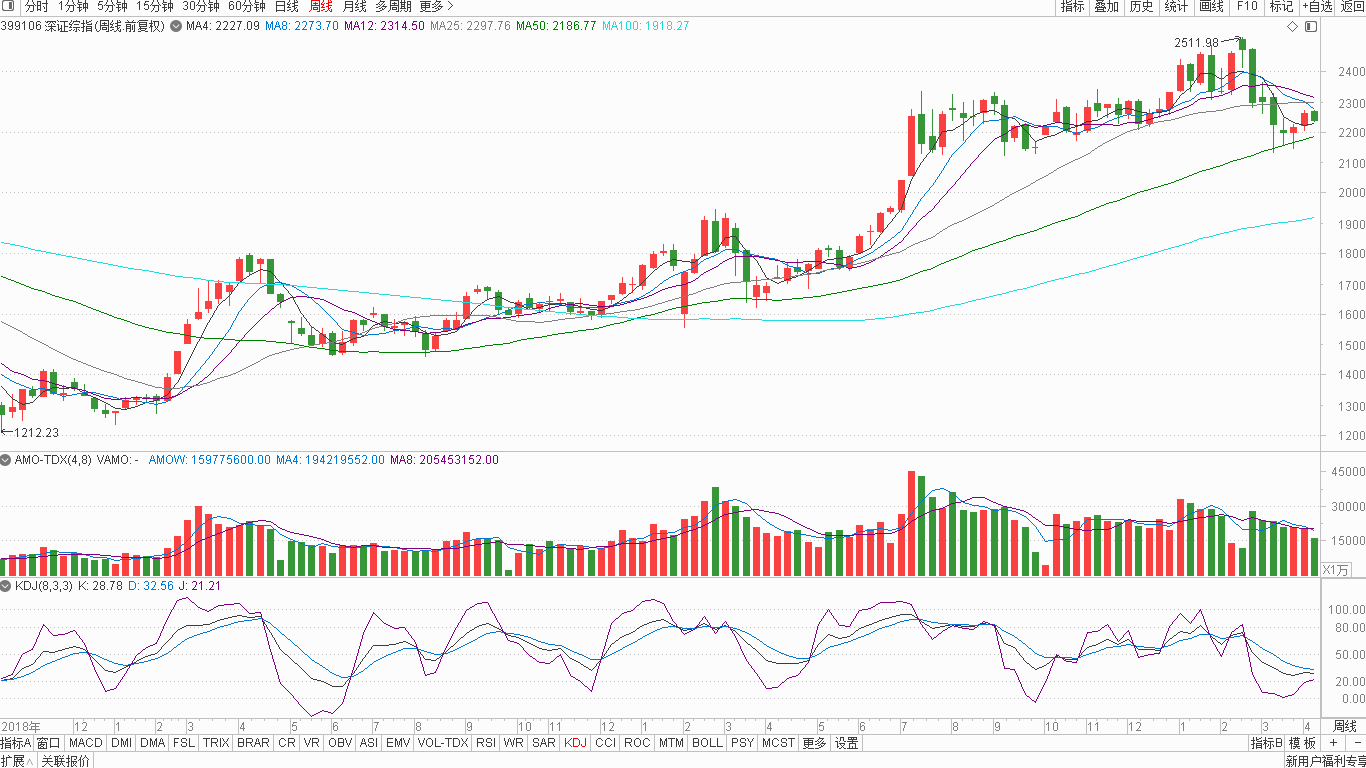The image size is (1366, 768).
Task: Click the 指标 button in top toolbar
Action: pyautogui.click(x=1072, y=7)
